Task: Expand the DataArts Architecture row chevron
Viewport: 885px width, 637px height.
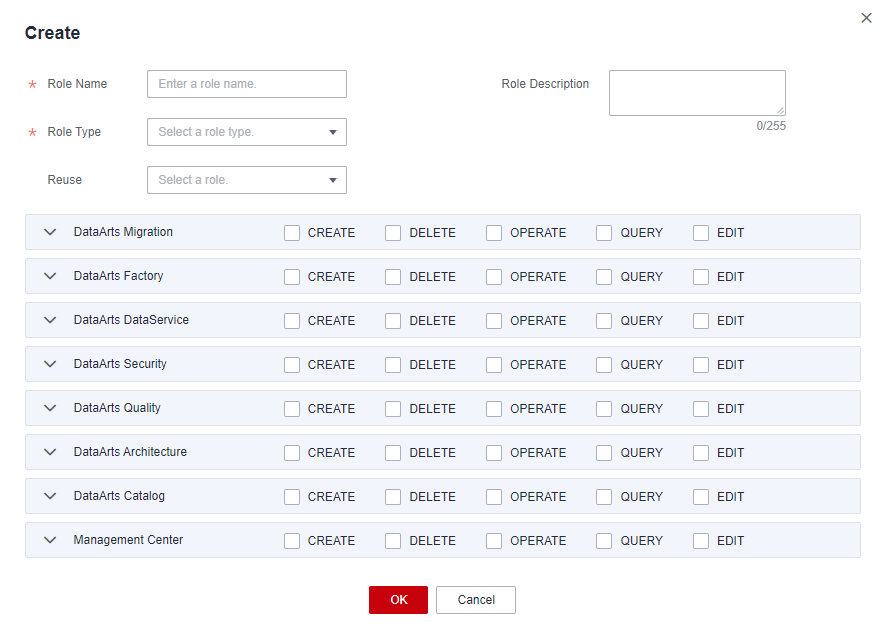Action: (x=51, y=452)
